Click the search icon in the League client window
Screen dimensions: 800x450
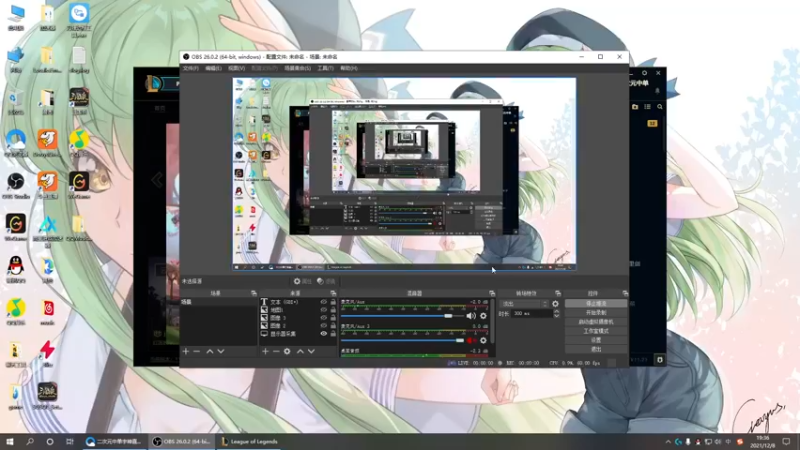coord(660,107)
